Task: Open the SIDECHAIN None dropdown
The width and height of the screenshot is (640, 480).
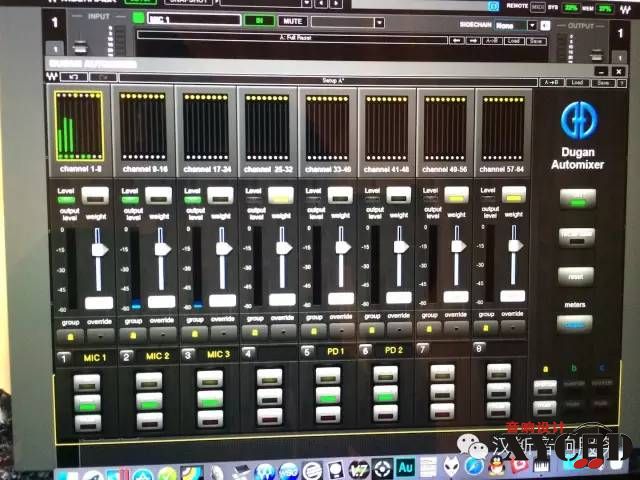Action: [x=515, y=25]
